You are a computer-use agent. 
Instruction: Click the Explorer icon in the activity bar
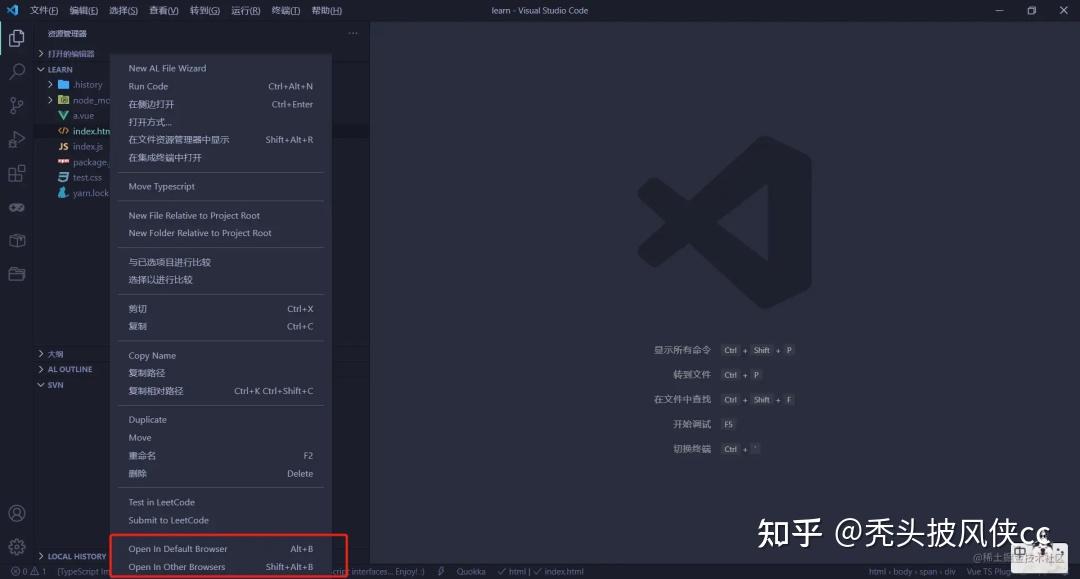tap(16, 38)
